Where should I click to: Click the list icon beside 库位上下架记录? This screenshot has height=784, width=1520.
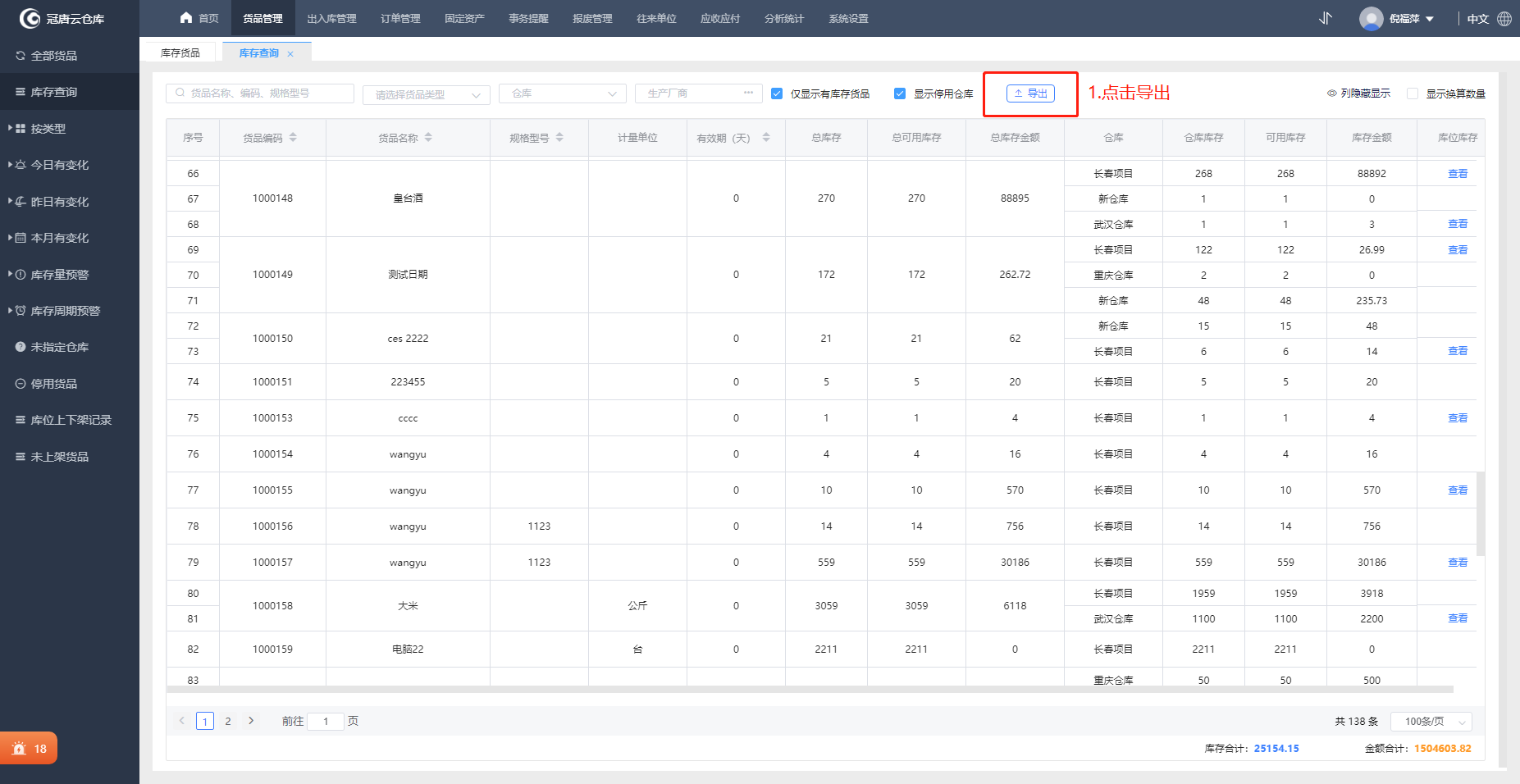click(21, 420)
